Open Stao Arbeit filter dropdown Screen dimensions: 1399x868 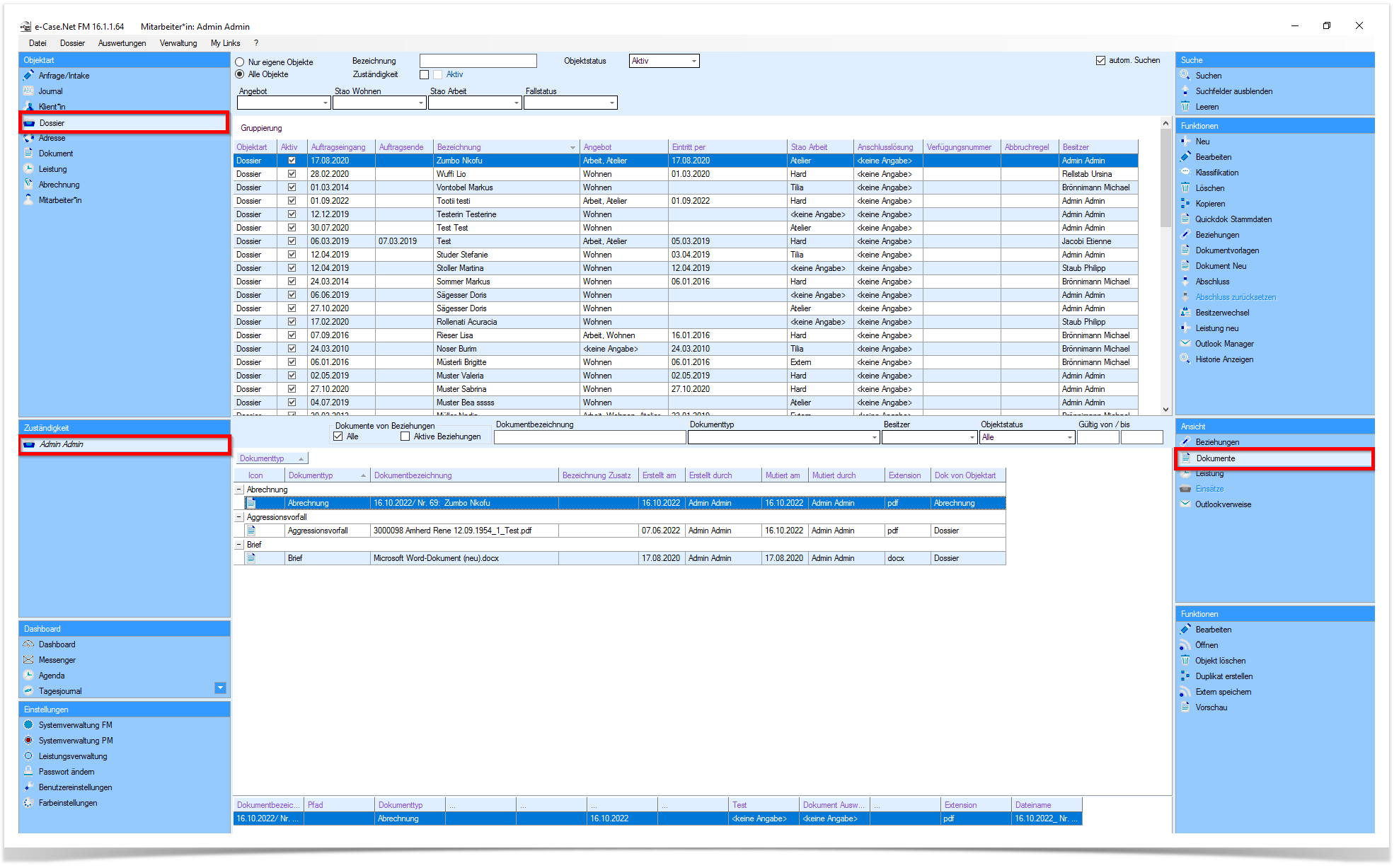(517, 103)
